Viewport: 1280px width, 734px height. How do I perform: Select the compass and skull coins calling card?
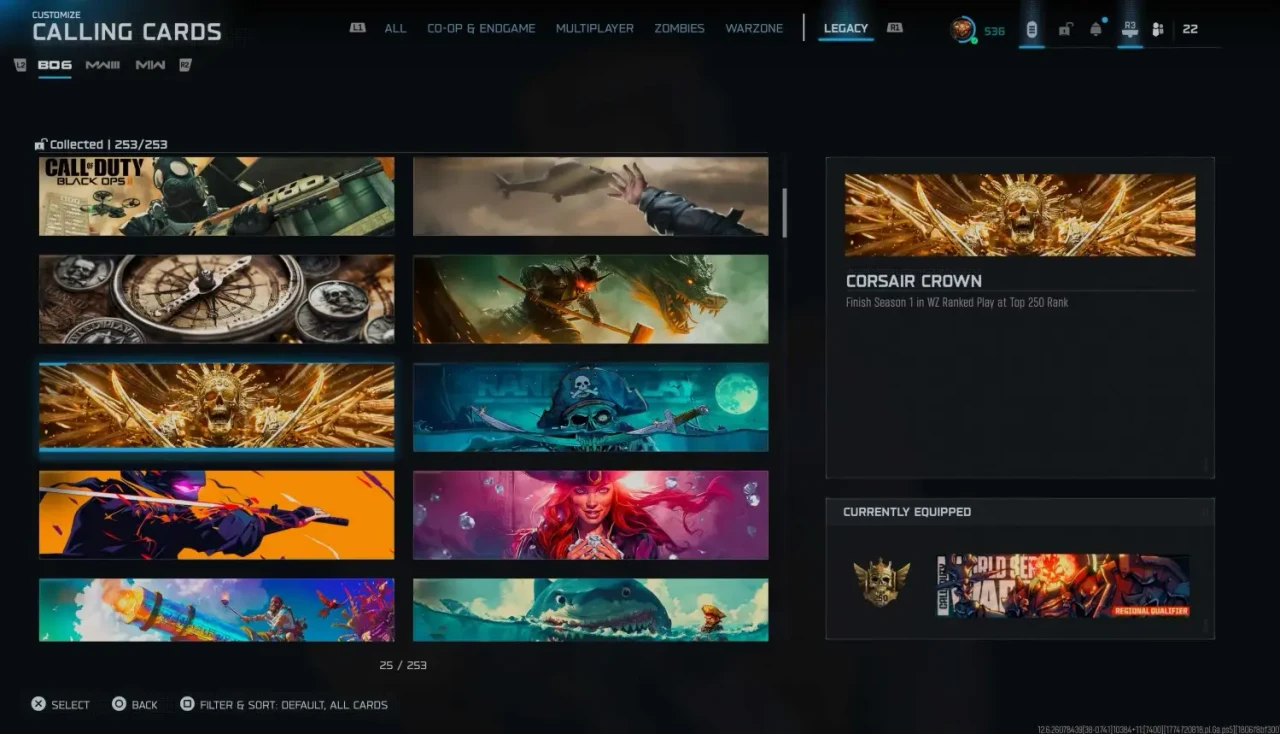(x=217, y=299)
